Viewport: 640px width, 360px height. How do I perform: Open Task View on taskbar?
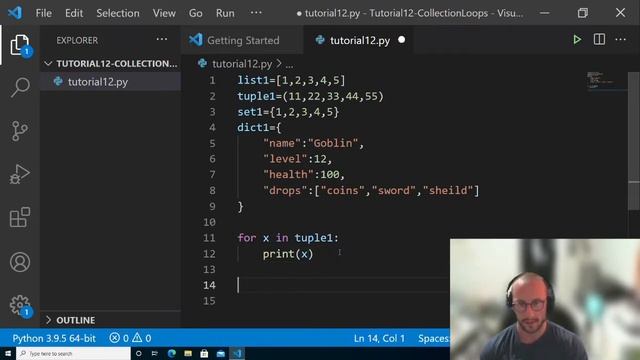[x=155, y=353]
